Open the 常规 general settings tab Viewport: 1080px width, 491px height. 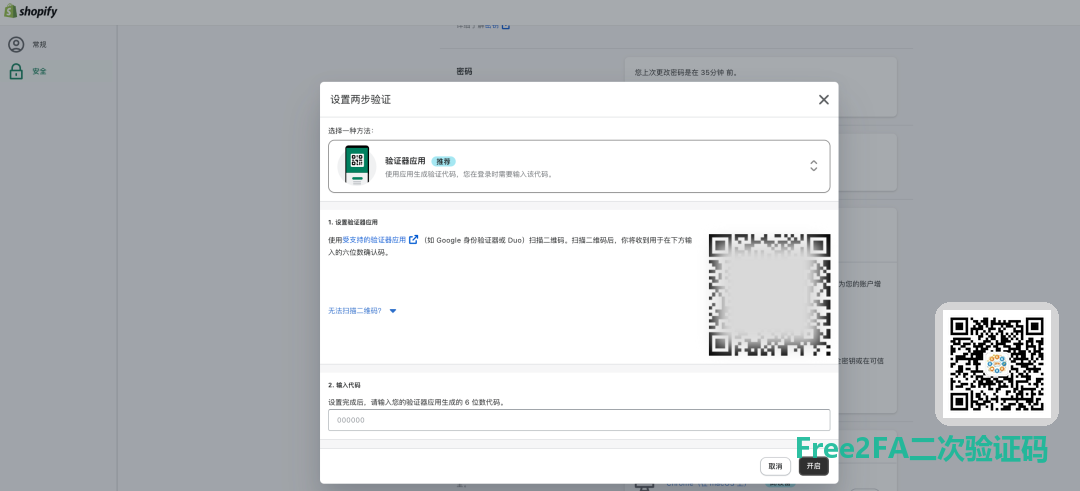point(58,45)
